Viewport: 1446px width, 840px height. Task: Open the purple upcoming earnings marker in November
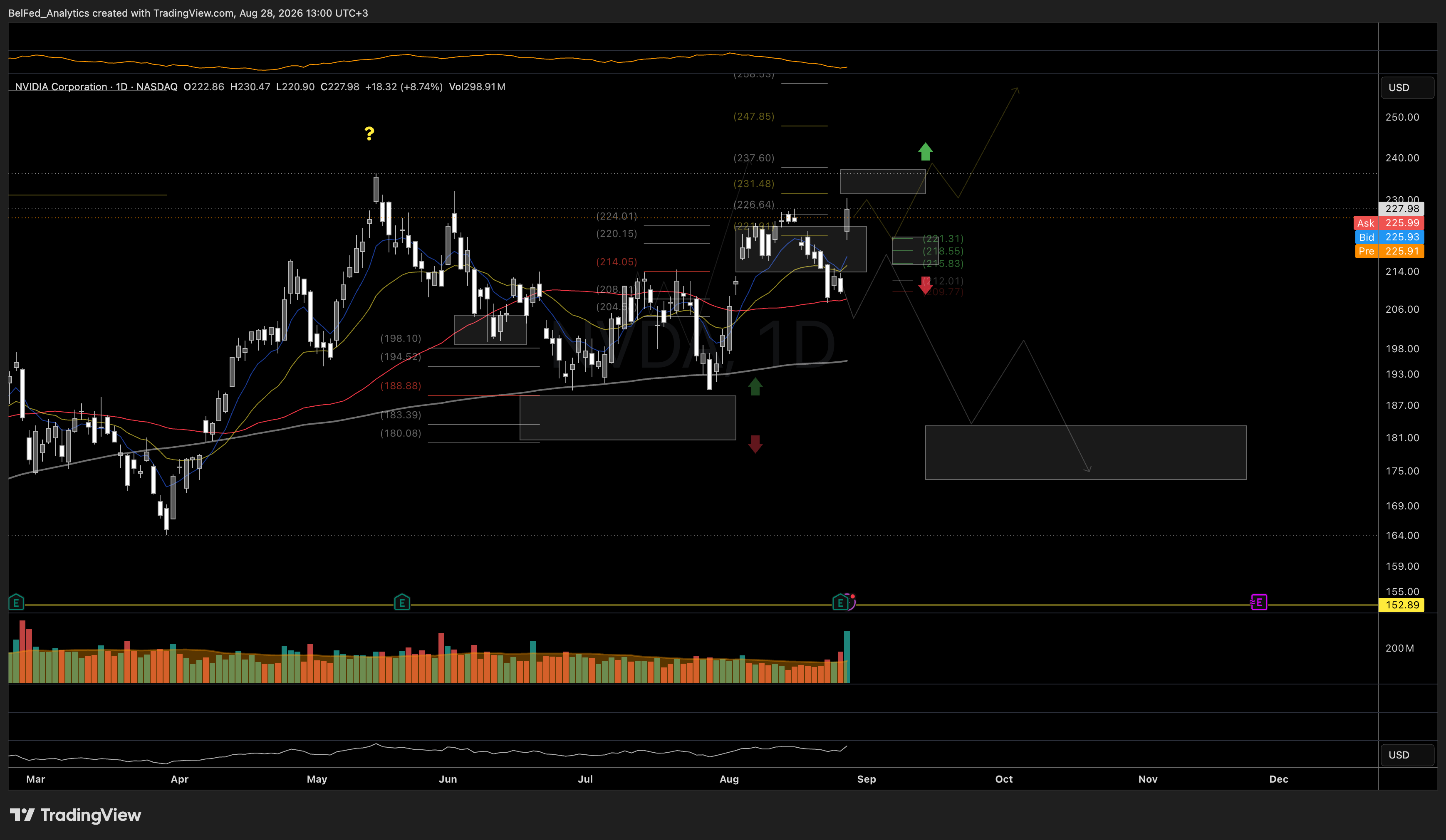pyautogui.click(x=1258, y=603)
